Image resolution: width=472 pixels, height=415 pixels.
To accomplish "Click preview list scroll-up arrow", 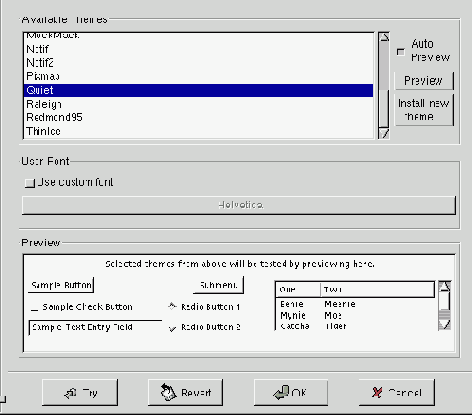I will (x=445, y=286).
